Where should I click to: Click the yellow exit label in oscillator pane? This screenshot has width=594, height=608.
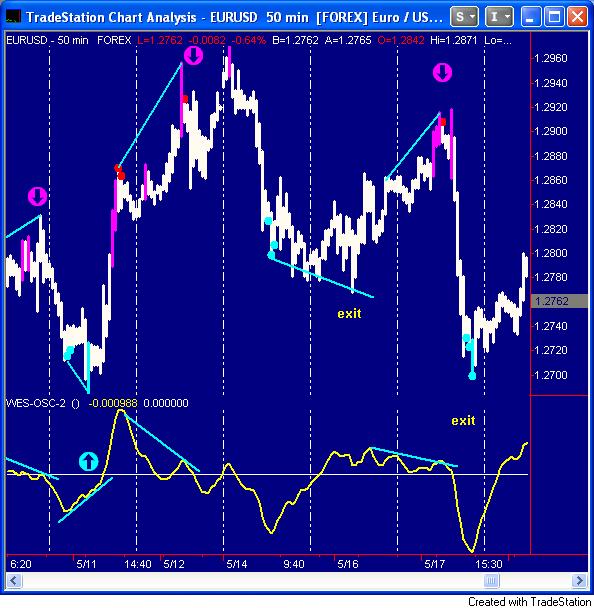coord(463,421)
